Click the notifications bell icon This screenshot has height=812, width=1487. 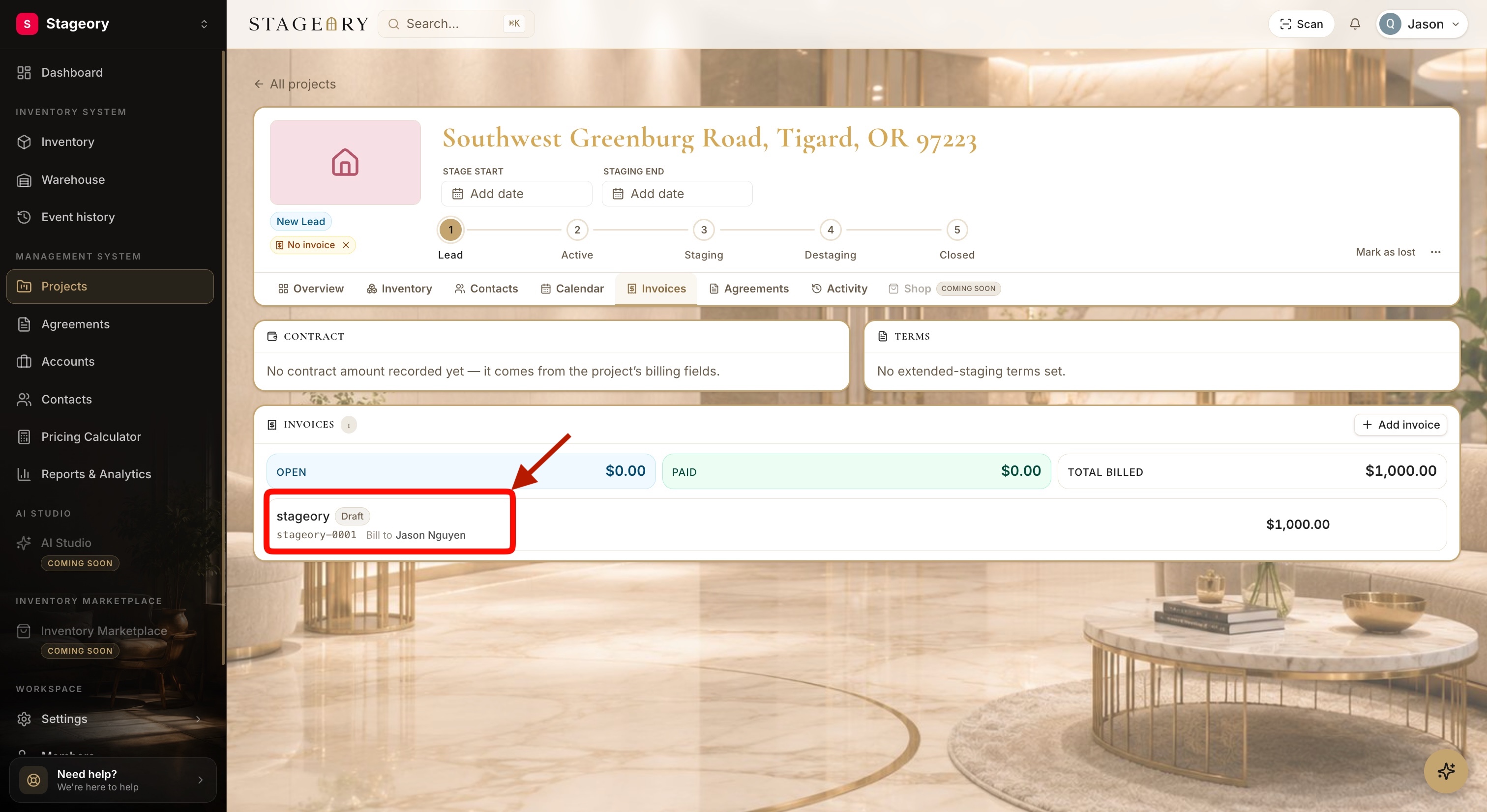pyautogui.click(x=1355, y=24)
